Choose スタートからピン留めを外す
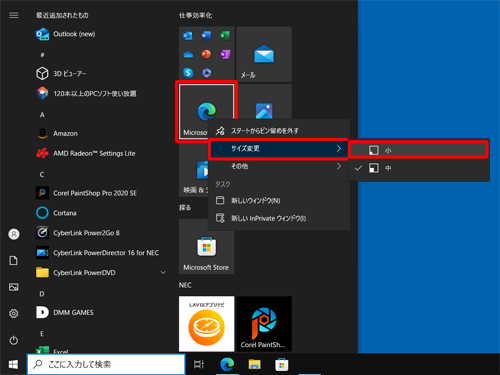The width and height of the screenshot is (500, 375). (x=279, y=131)
